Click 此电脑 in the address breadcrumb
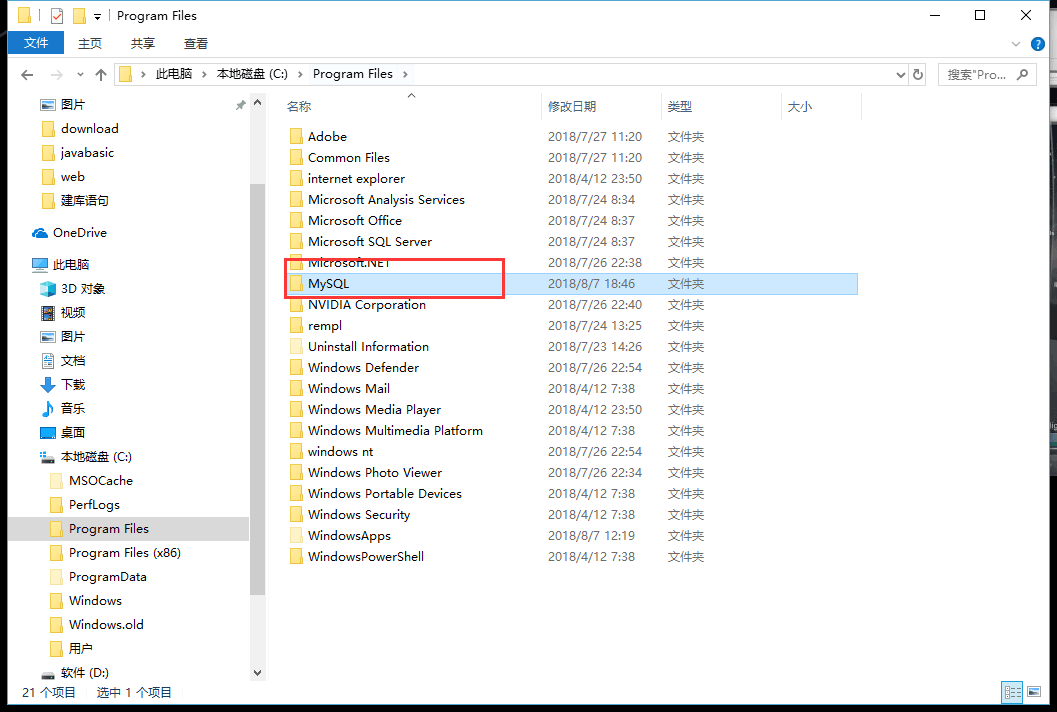Image resolution: width=1057 pixels, height=712 pixels. pyautogui.click(x=174, y=74)
